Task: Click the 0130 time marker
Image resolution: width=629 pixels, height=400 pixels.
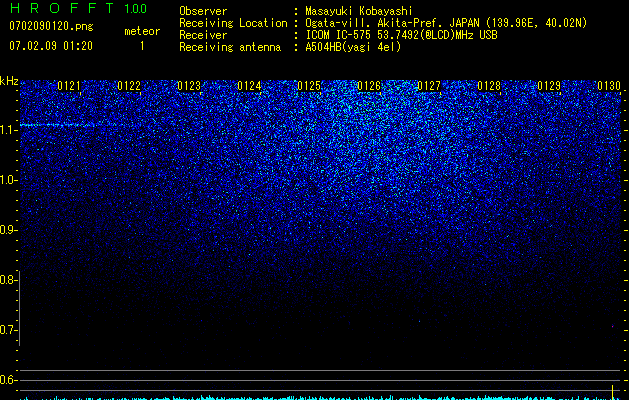Action: pos(609,86)
